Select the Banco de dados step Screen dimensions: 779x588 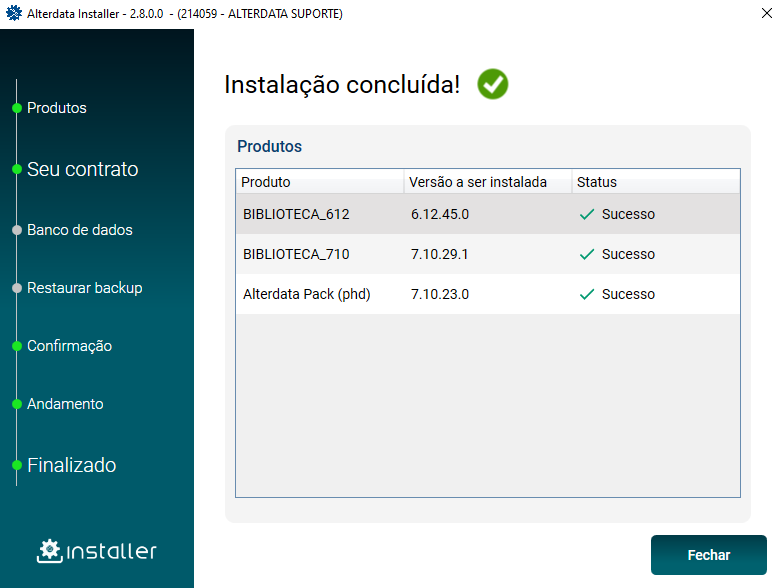pyautogui.click(x=79, y=230)
